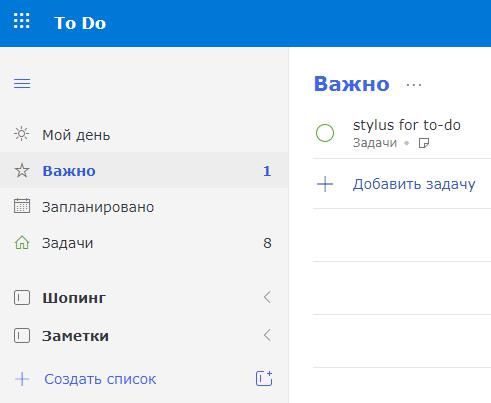Viewport: 491px width, 403px height.
Task: Expand the Шопинг group chevron
Action: click(x=267, y=297)
